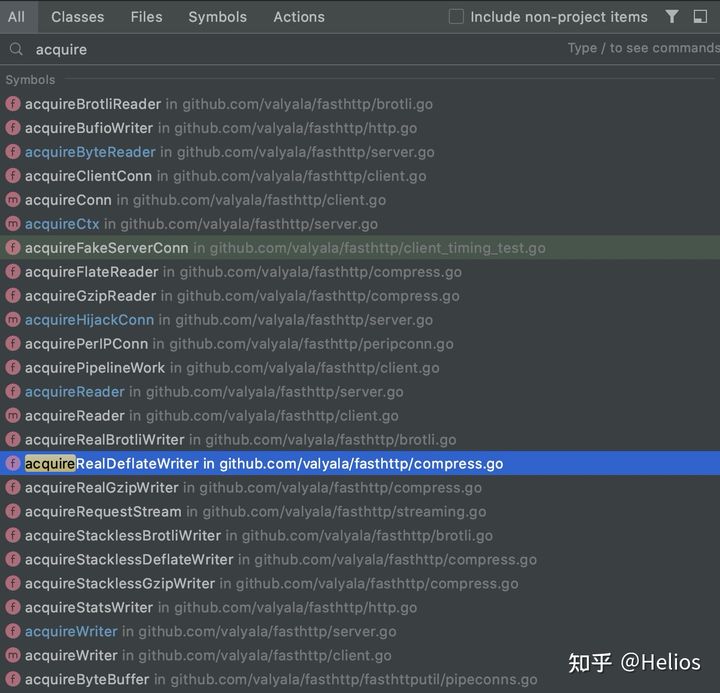
Task: Open the Files tab
Action: (146, 17)
